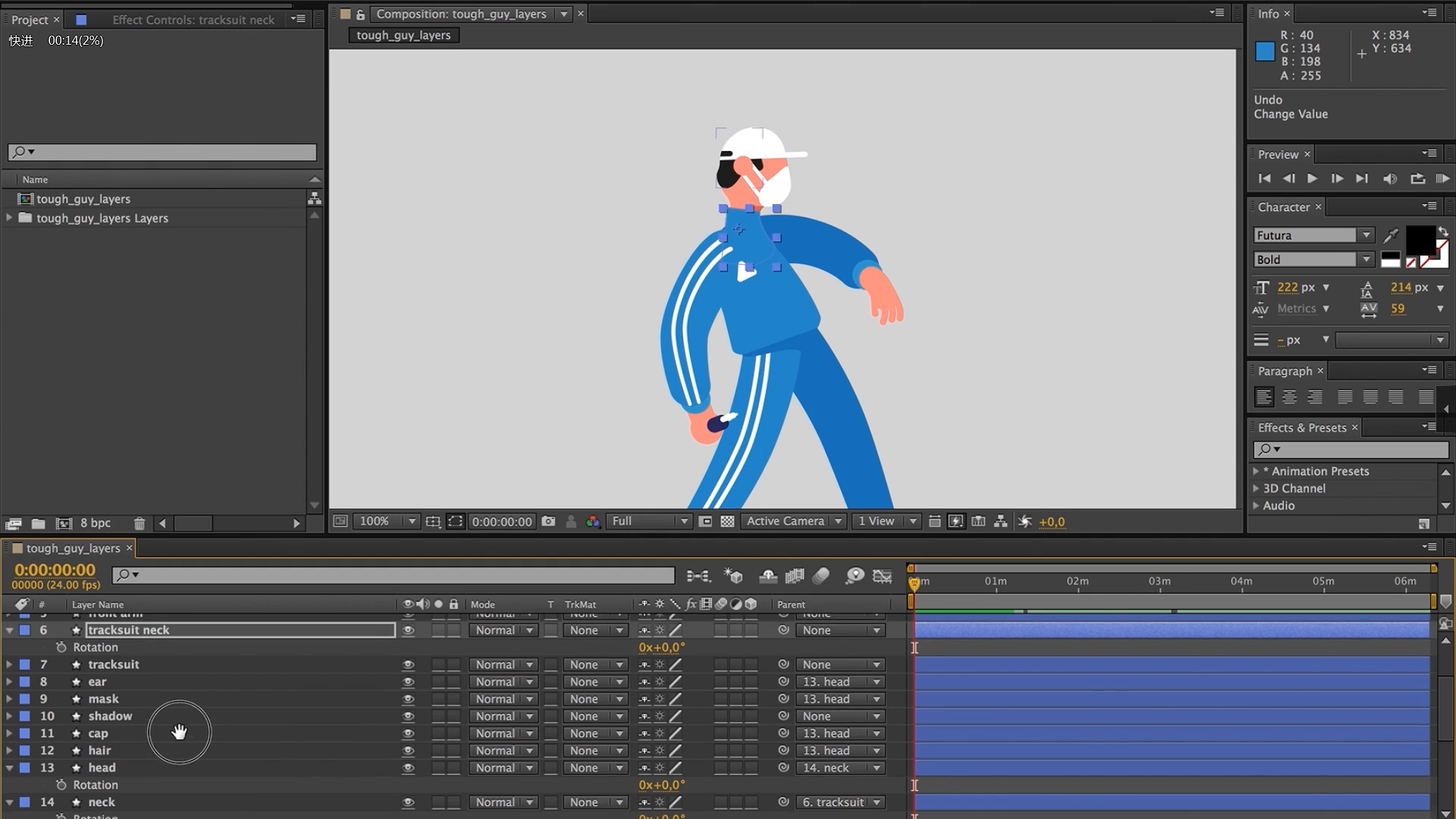
Task: Click the blue sampled color in Info panel
Action: click(x=1265, y=52)
